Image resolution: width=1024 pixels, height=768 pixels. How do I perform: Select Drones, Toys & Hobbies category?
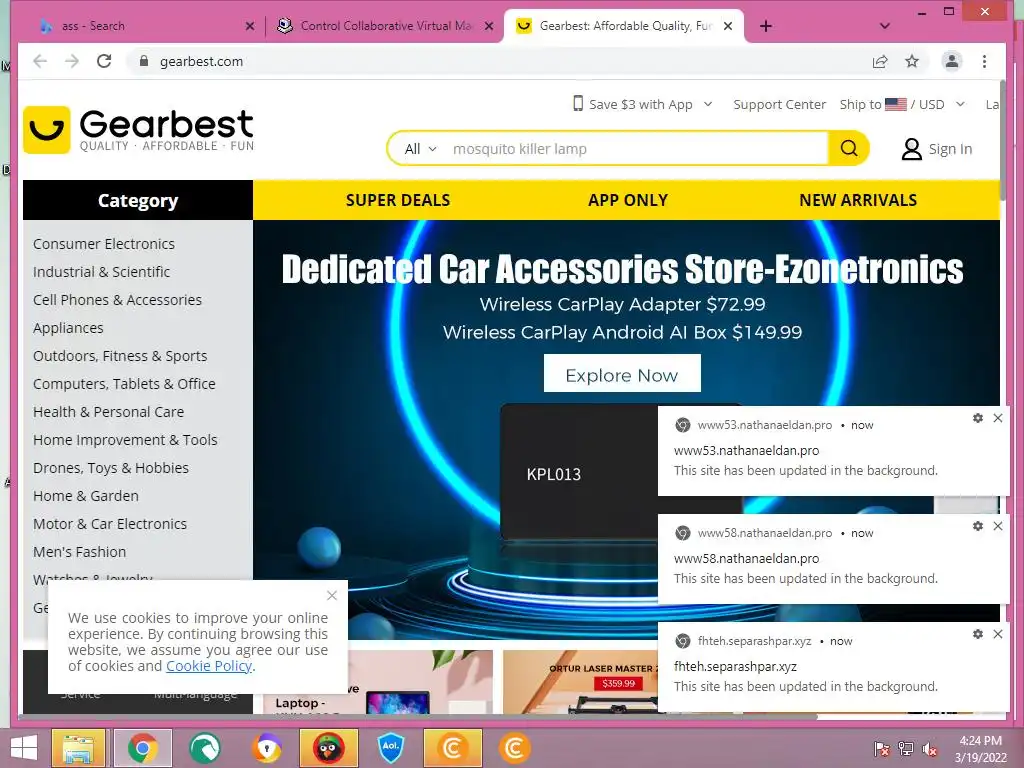[111, 468]
